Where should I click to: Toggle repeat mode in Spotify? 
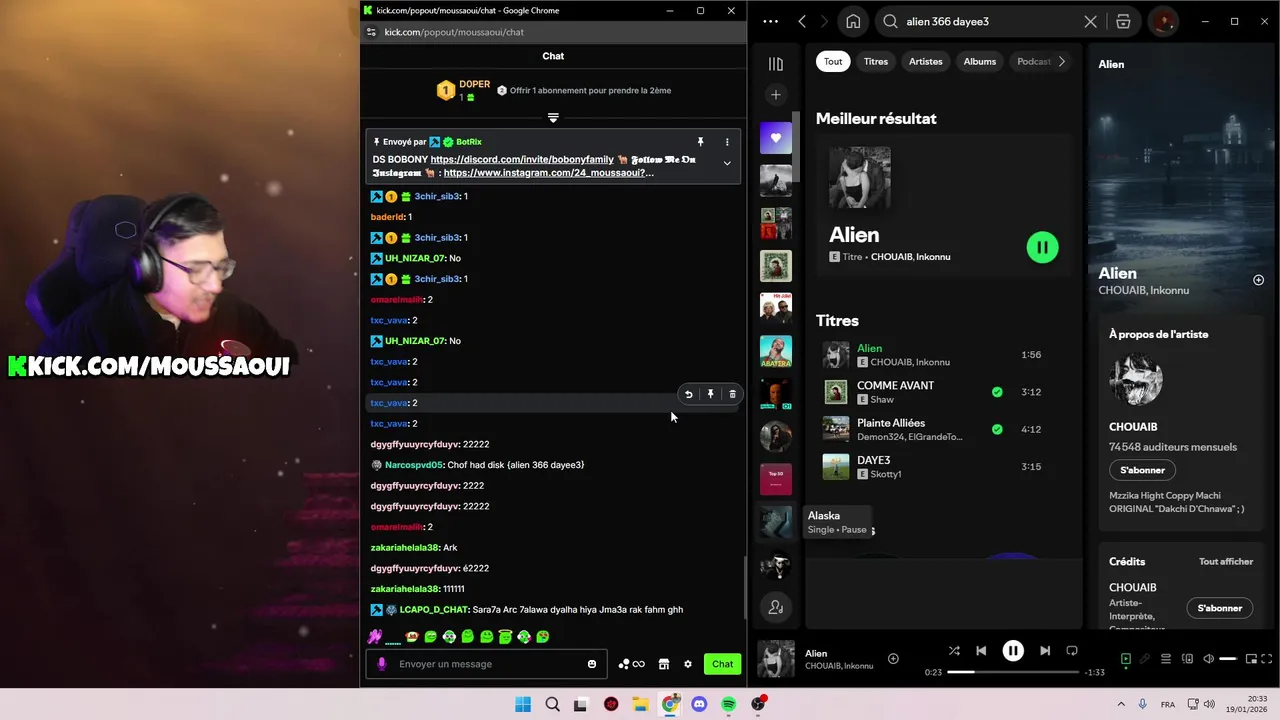pos(1072,650)
